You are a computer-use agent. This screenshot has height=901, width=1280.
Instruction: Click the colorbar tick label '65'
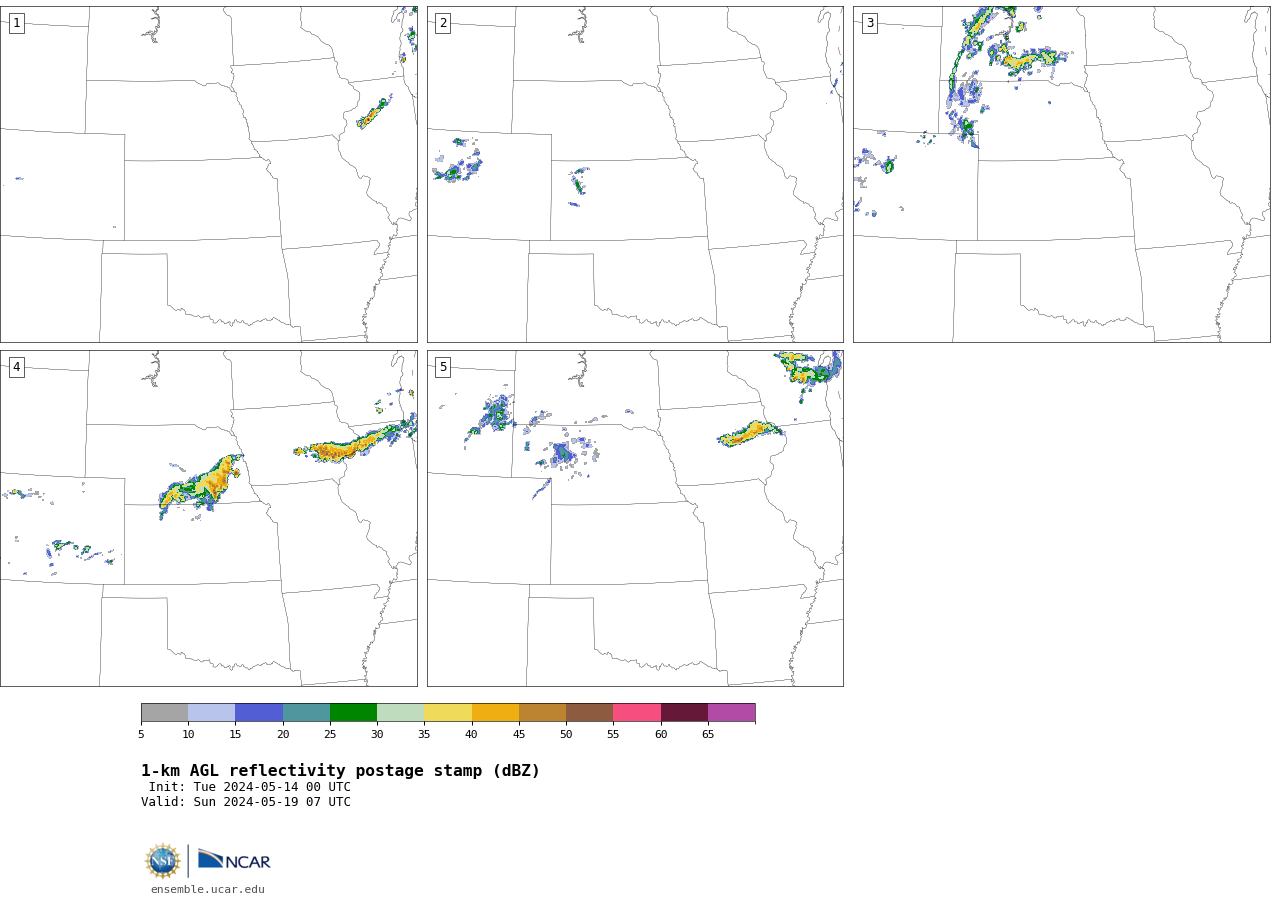pyautogui.click(x=708, y=735)
